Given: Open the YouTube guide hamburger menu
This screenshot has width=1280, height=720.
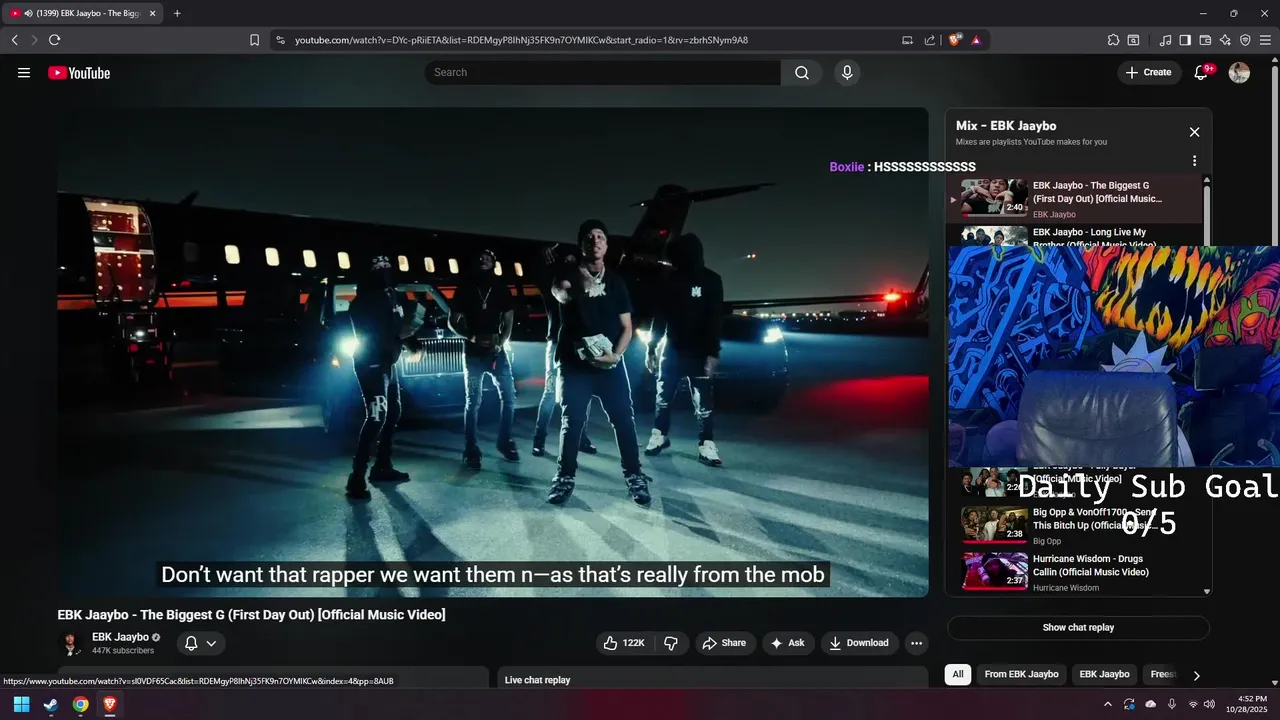Looking at the screenshot, I should pyautogui.click(x=24, y=72).
